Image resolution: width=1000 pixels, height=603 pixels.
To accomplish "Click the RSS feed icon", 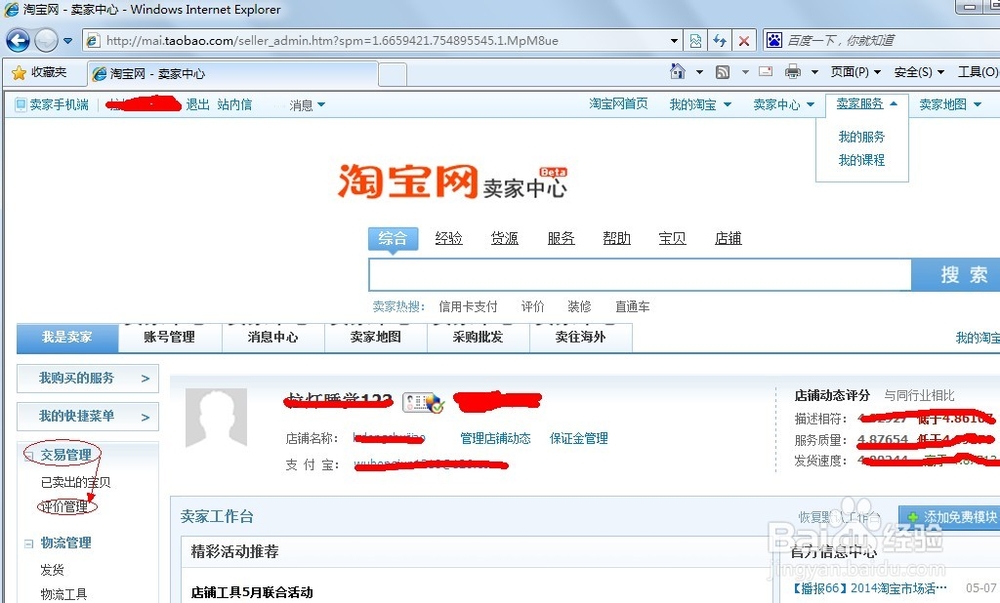I will pos(722,71).
